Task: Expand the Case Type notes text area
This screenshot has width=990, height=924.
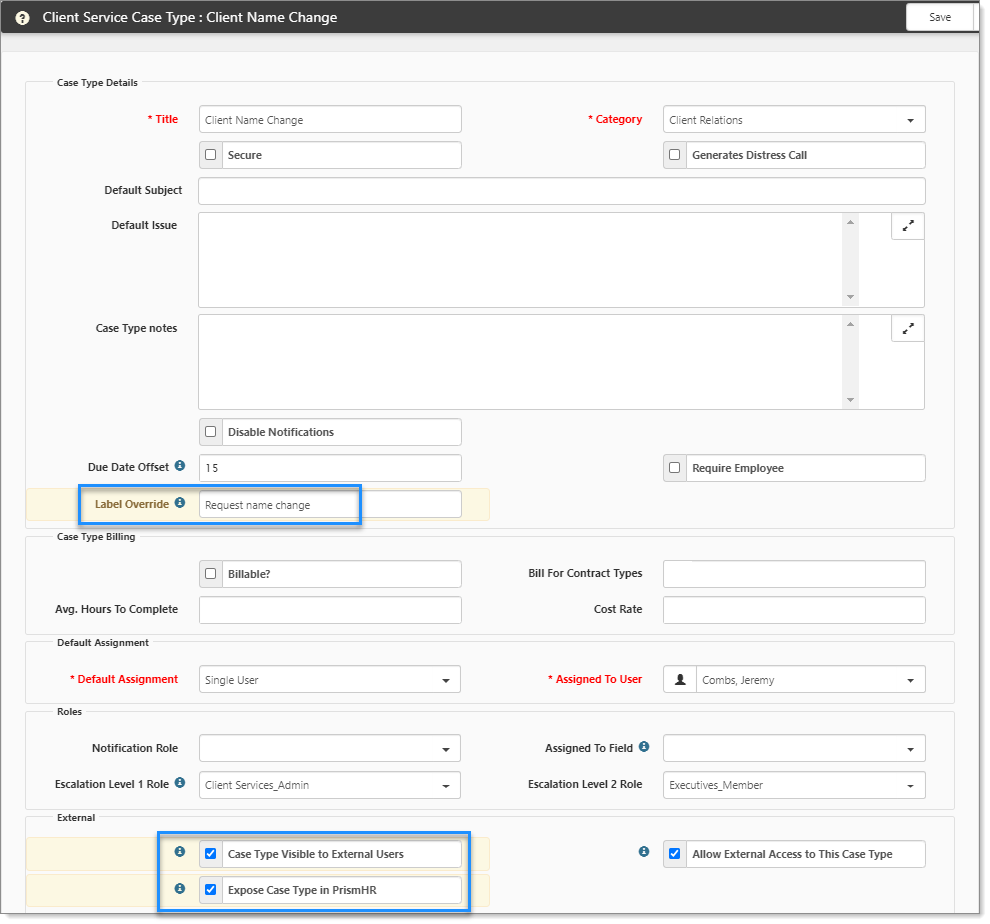Action: (907, 328)
